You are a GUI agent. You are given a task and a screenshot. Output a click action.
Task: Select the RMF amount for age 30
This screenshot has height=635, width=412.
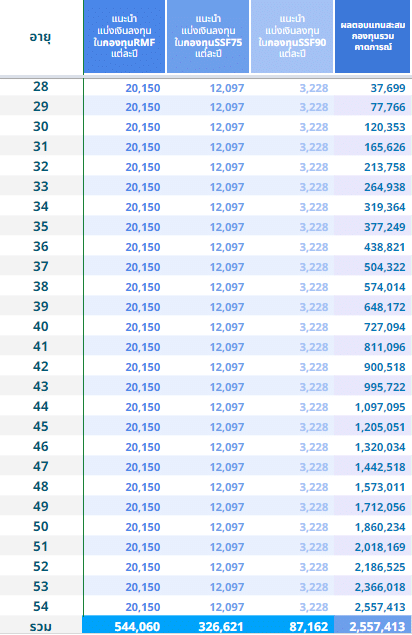click(x=143, y=127)
